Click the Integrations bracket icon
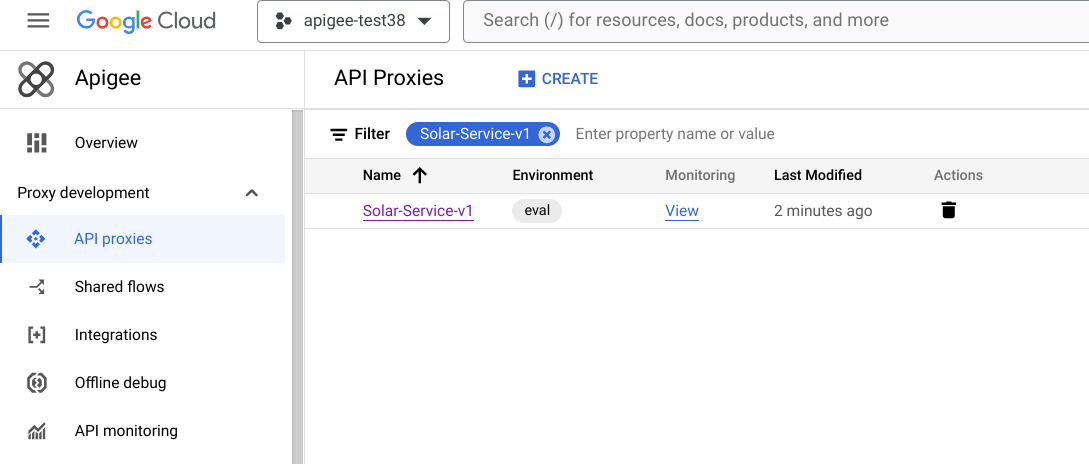Screen dimensions: 1089x464 [36, 335]
